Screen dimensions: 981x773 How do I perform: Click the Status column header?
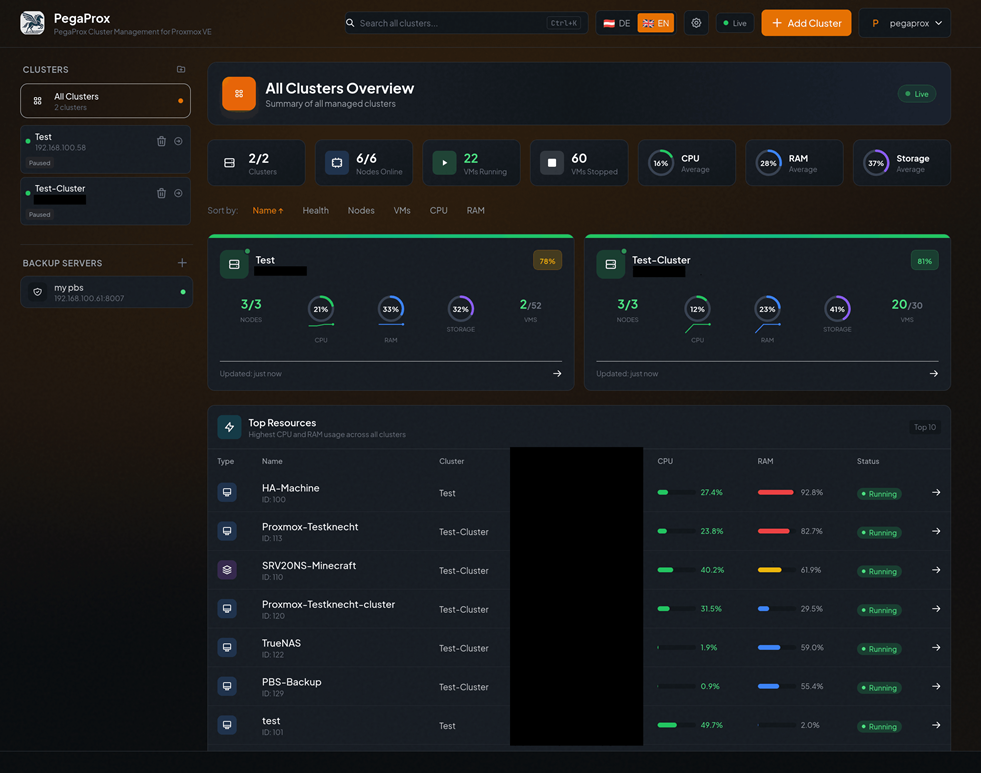click(x=868, y=462)
